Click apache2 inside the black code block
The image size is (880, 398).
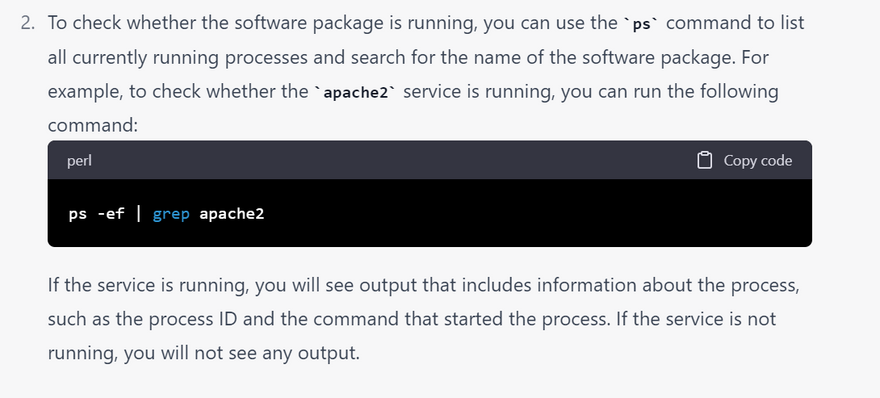click(x=232, y=214)
